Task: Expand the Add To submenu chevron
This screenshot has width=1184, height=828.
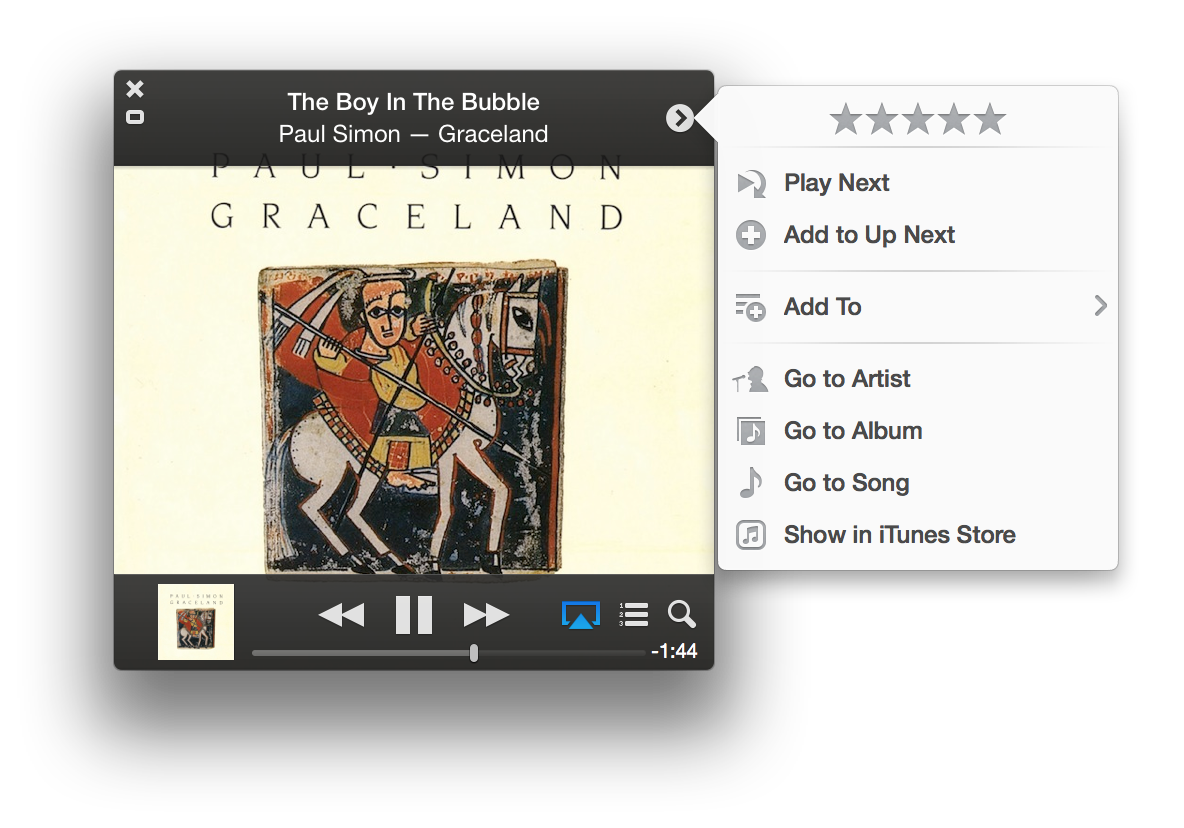Action: 1100,306
